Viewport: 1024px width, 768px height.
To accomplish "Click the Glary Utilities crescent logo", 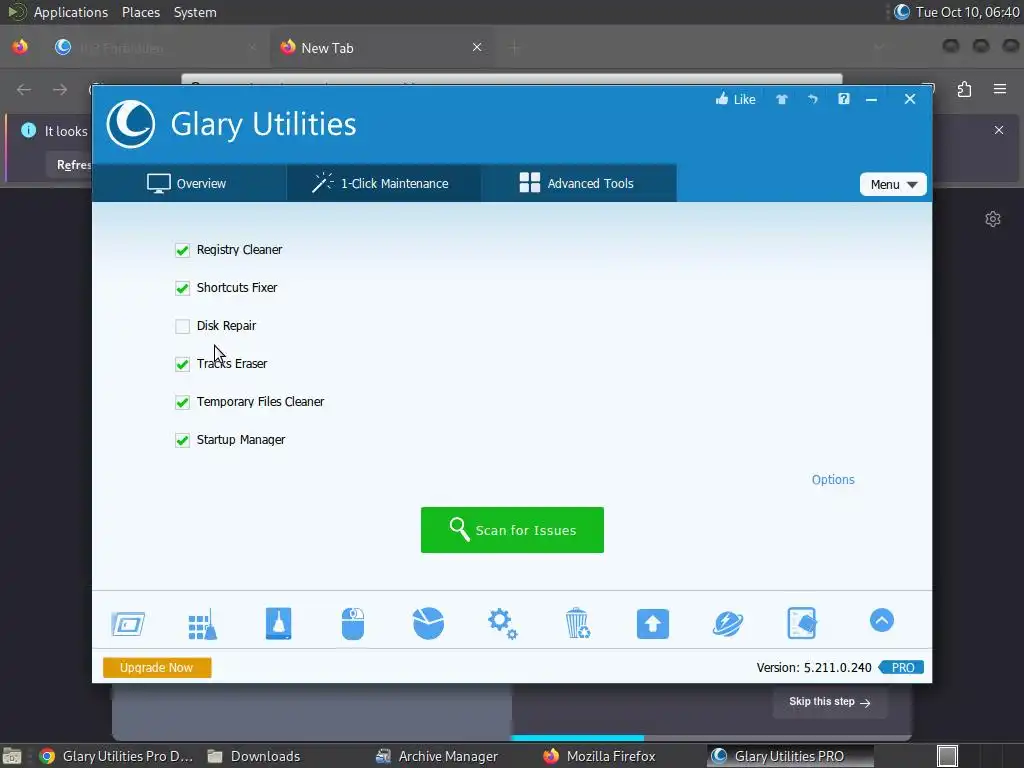I will tap(131, 123).
